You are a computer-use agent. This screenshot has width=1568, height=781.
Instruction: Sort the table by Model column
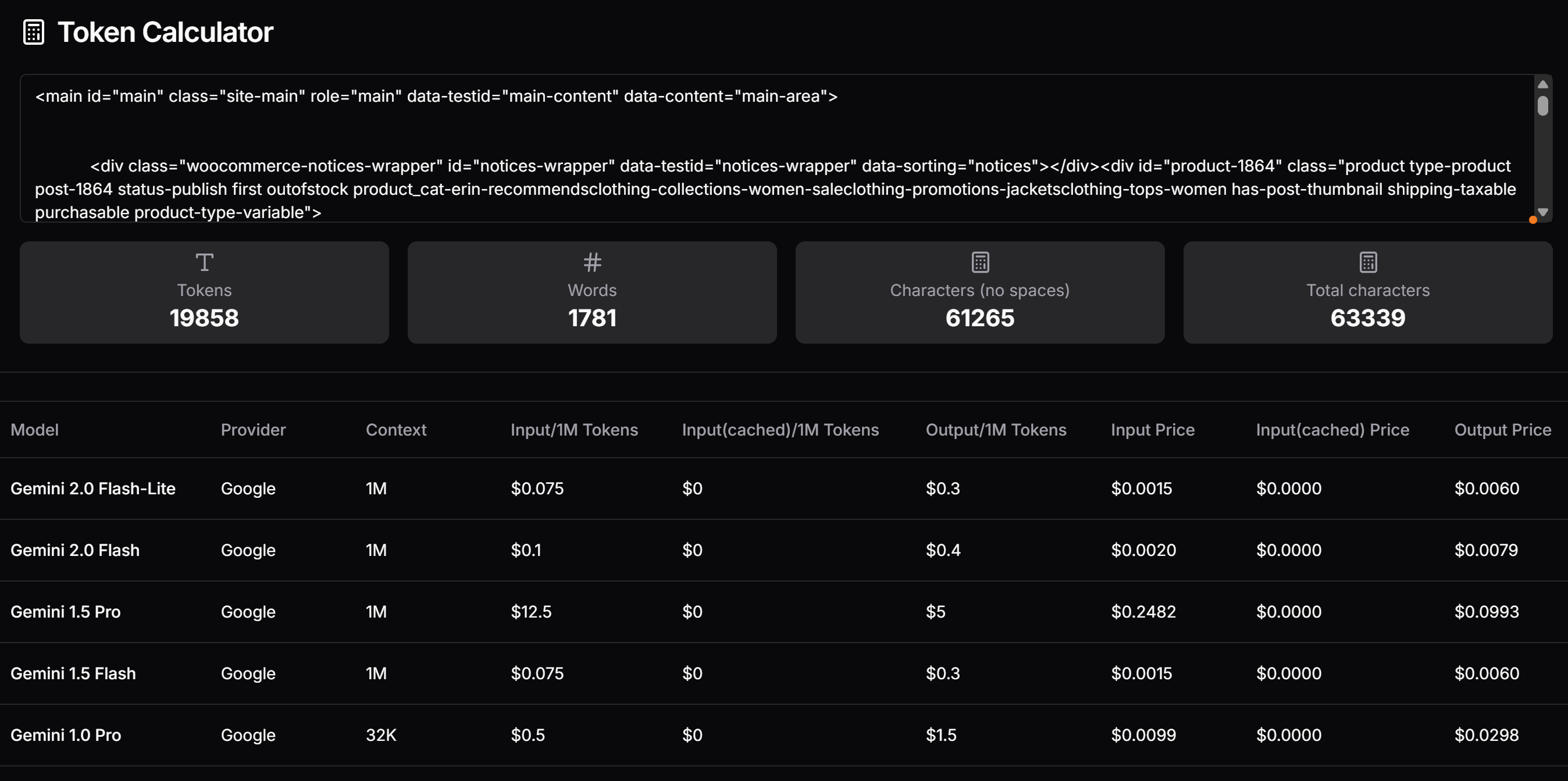pos(35,429)
